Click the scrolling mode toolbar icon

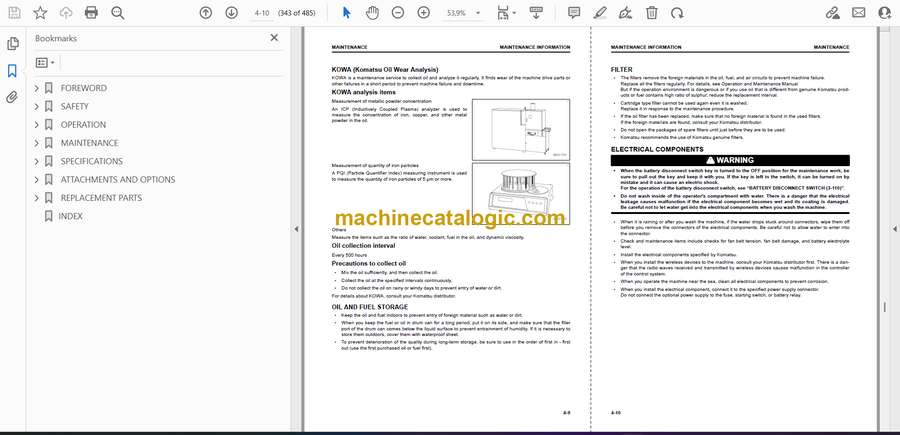[536, 13]
